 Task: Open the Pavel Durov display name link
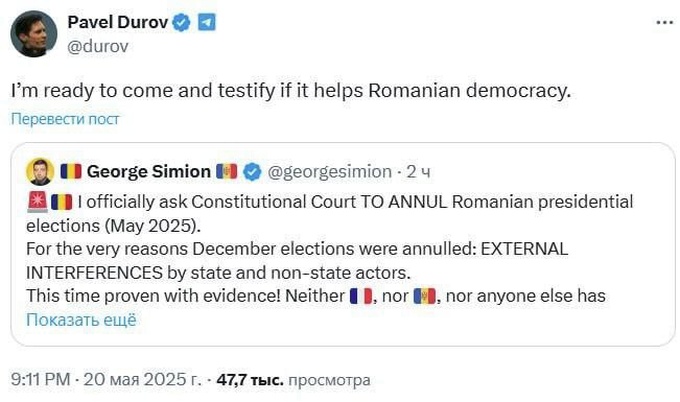click(x=116, y=23)
